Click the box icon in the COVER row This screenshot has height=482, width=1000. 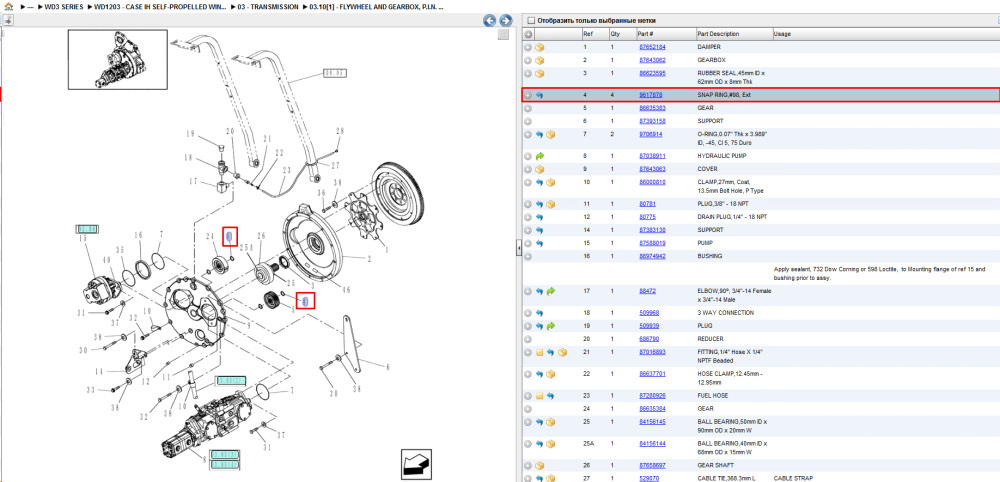[x=540, y=169]
